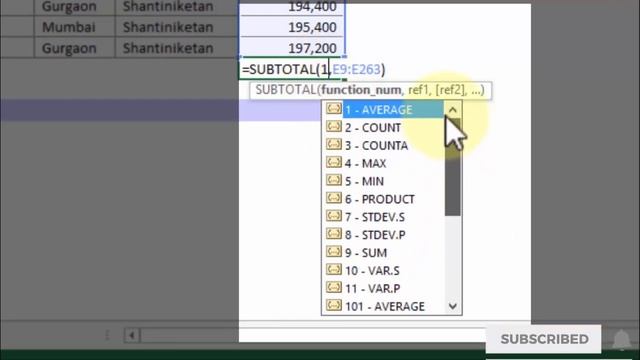Select the 1 - AVERAGE function option

point(384,110)
